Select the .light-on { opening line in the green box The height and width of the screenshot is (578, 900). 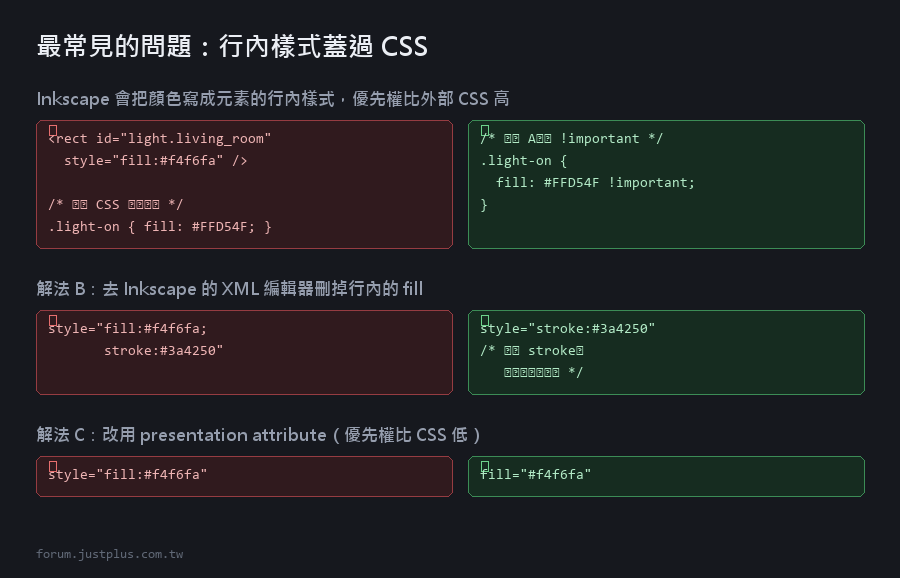[x=523, y=161]
